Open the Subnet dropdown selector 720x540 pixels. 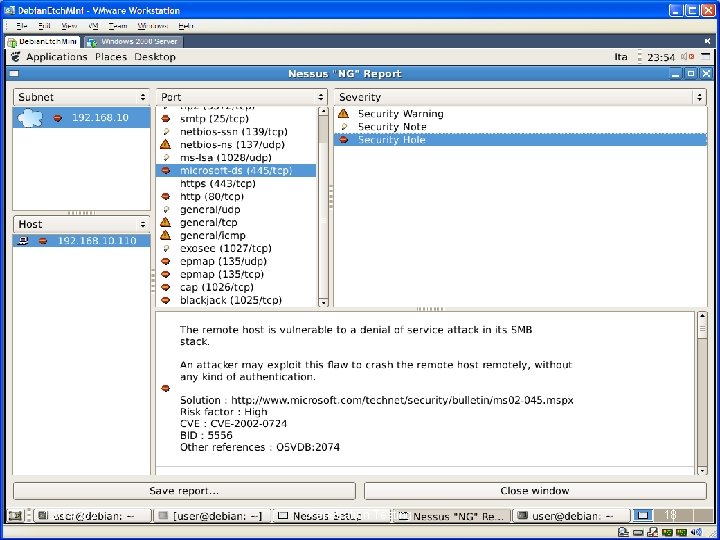[x=81, y=97]
